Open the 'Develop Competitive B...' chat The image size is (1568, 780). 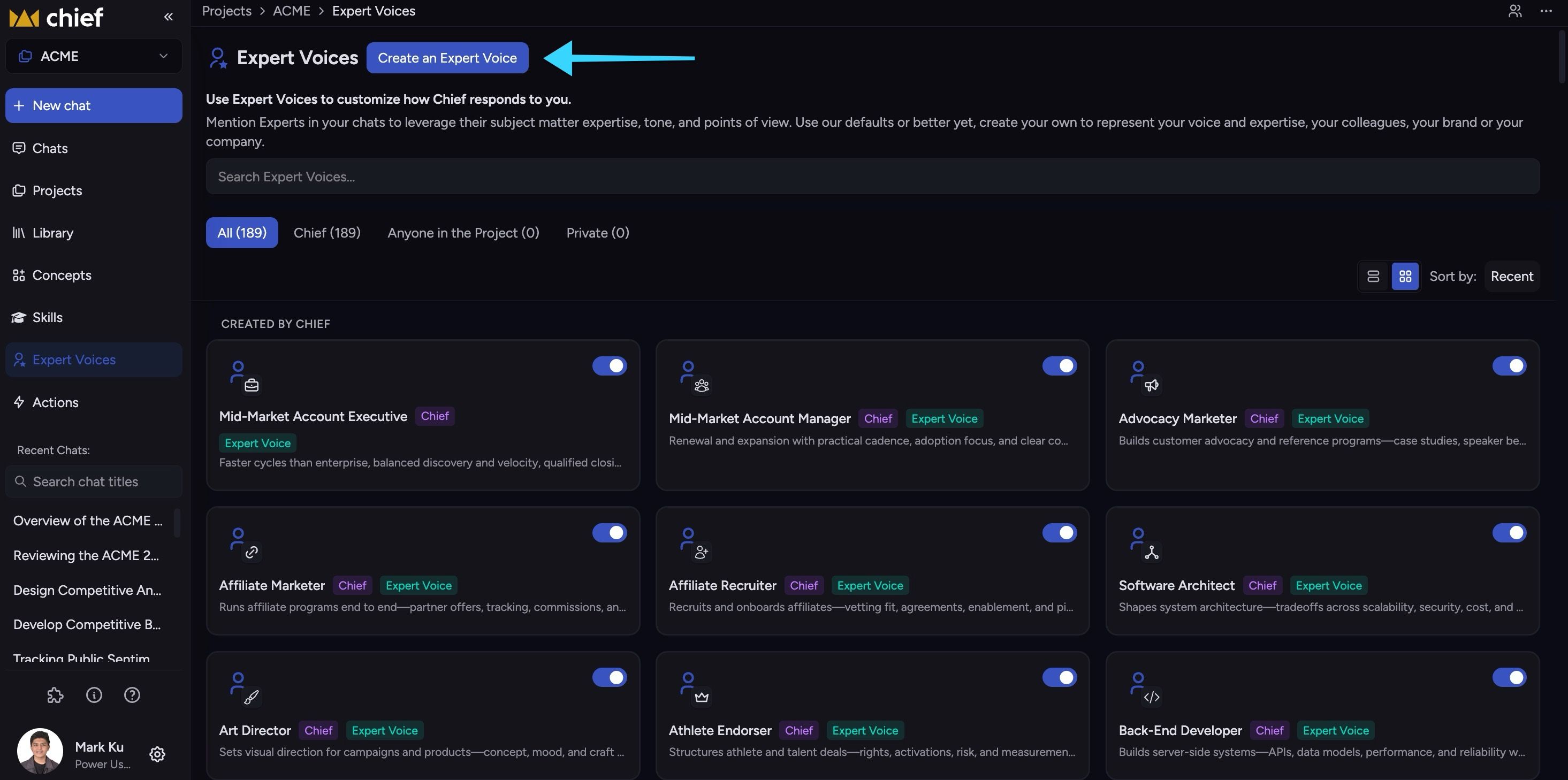pyautogui.click(x=88, y=624)
